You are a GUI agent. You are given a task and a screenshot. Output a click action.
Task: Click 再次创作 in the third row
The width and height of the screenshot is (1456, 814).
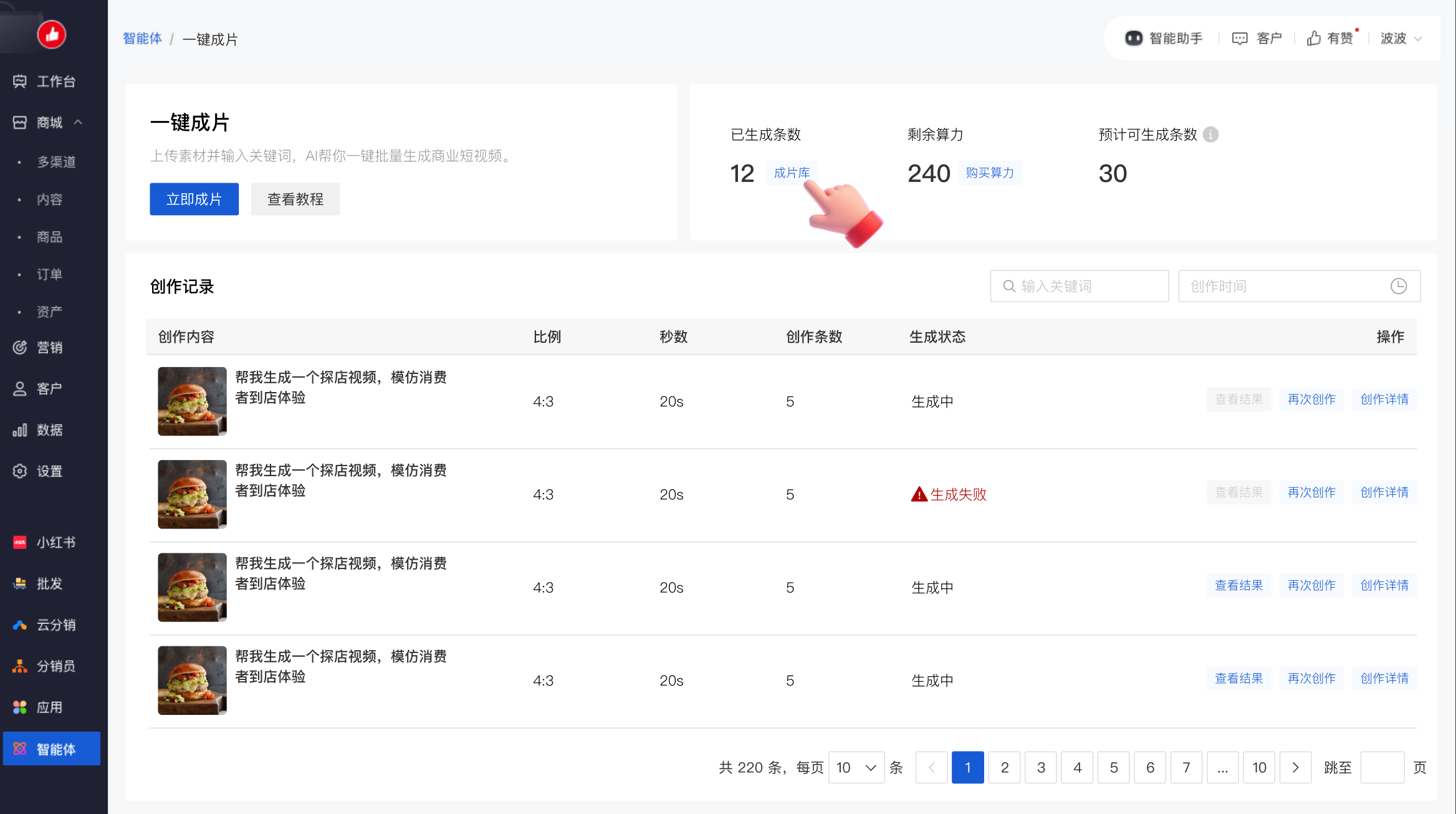1311,585
